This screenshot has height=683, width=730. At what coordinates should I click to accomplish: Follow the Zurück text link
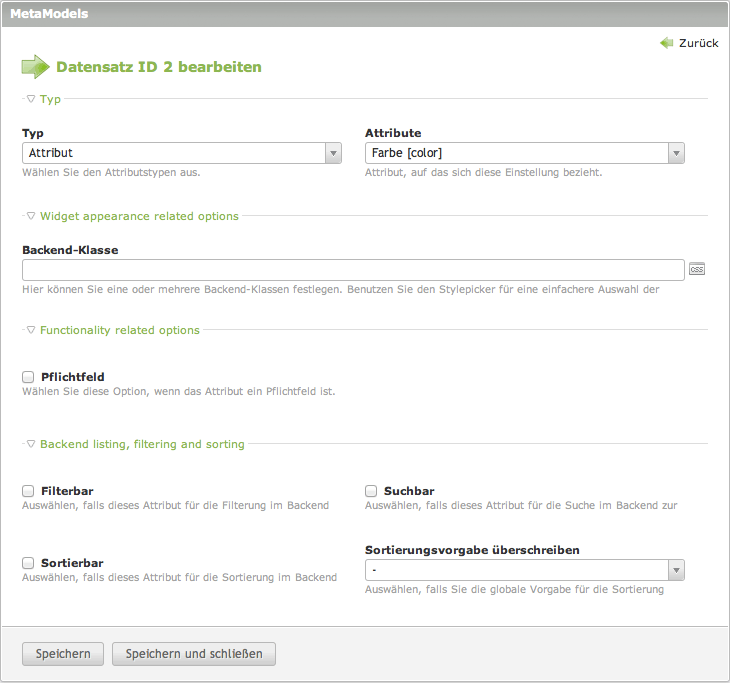(x=698, y=43)
